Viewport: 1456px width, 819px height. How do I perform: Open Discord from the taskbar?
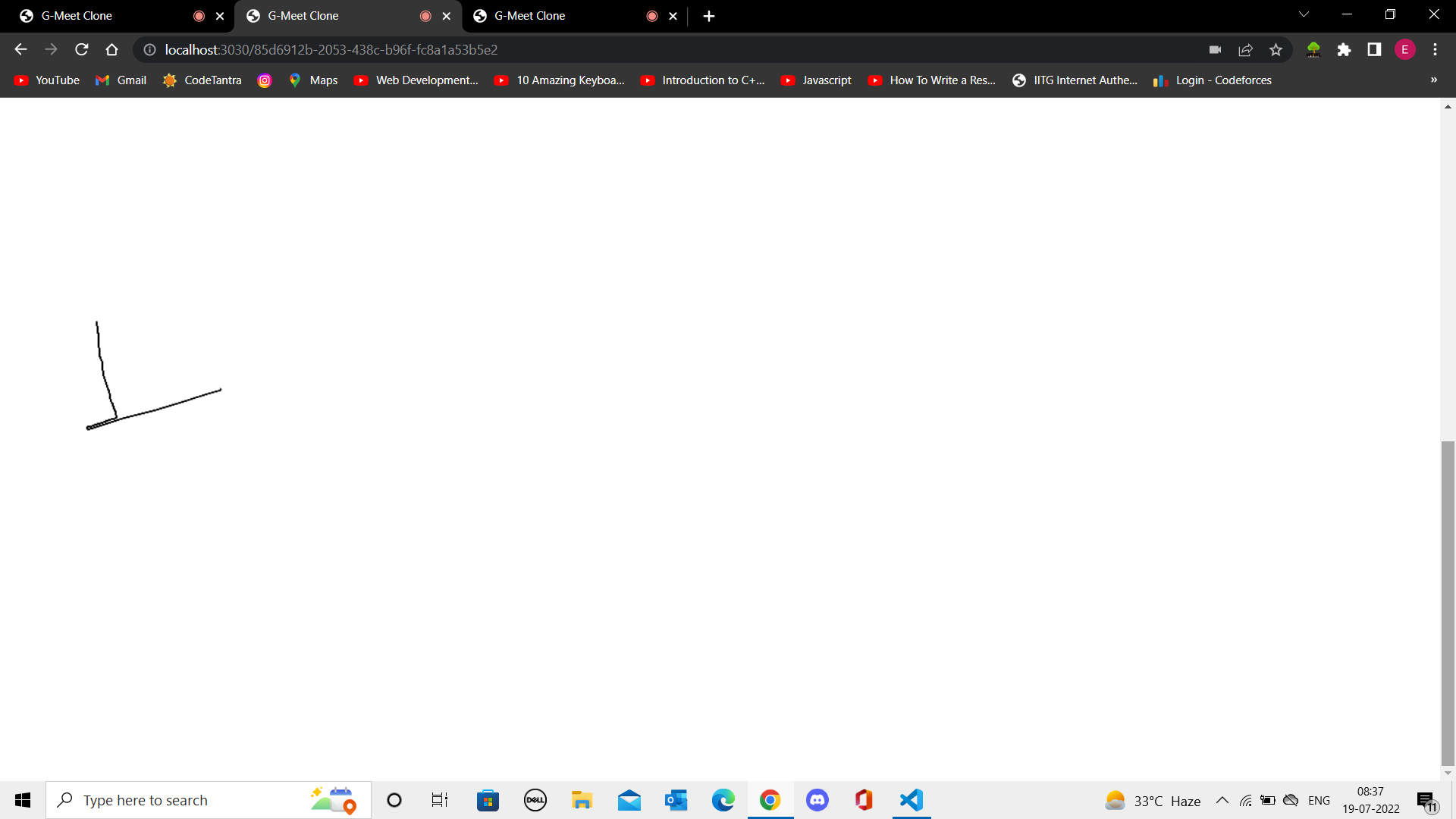(817, 800)
